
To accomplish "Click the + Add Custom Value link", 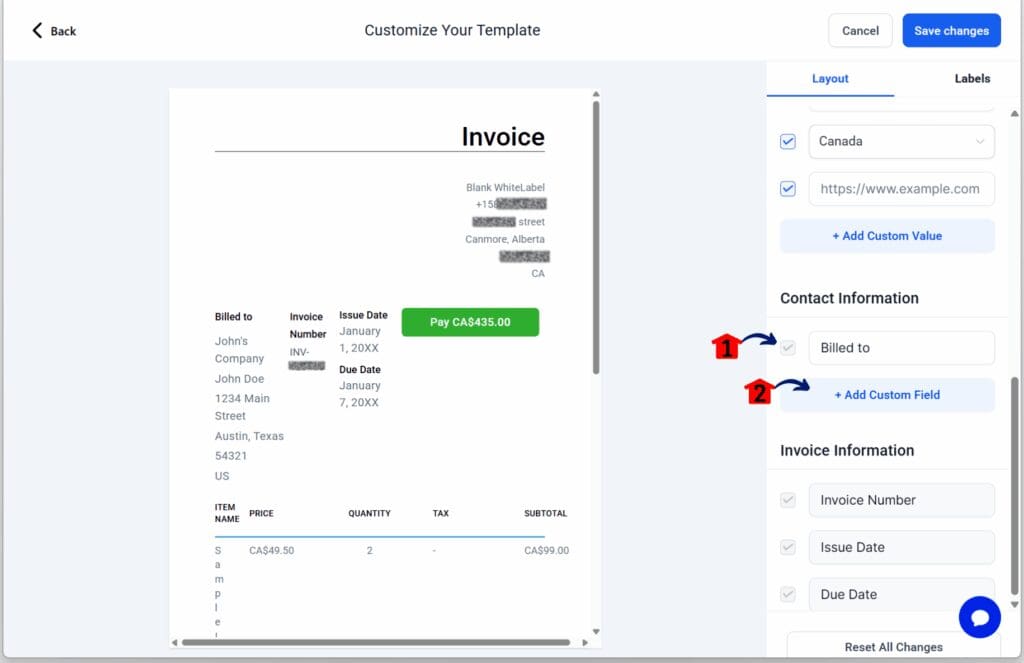I will (886, 236).
